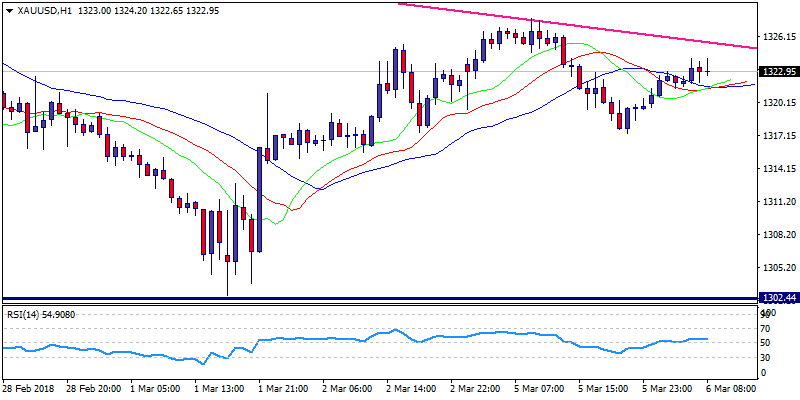
Task: Click the current price tag 1322.95
Action: (778, 72)
